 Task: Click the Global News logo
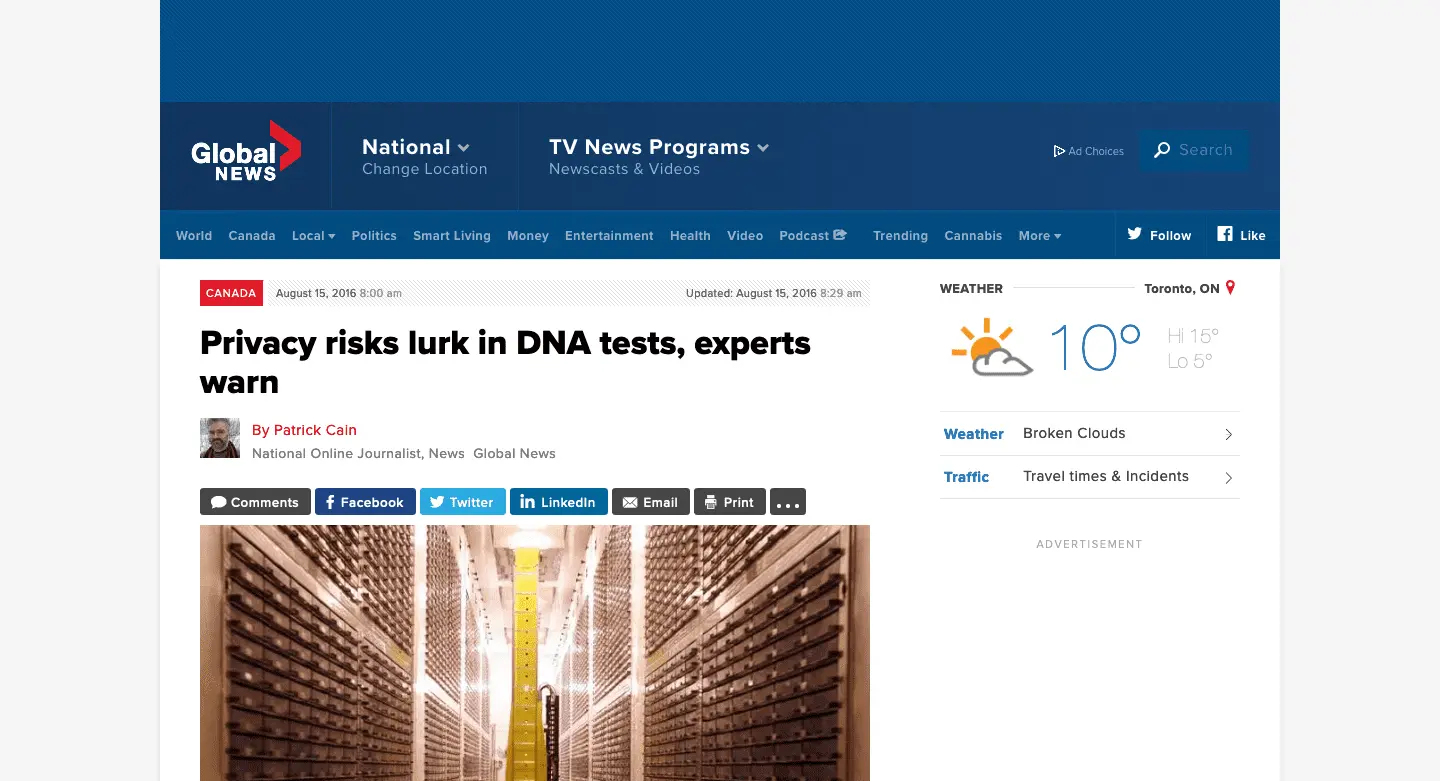tap(245, 152)
